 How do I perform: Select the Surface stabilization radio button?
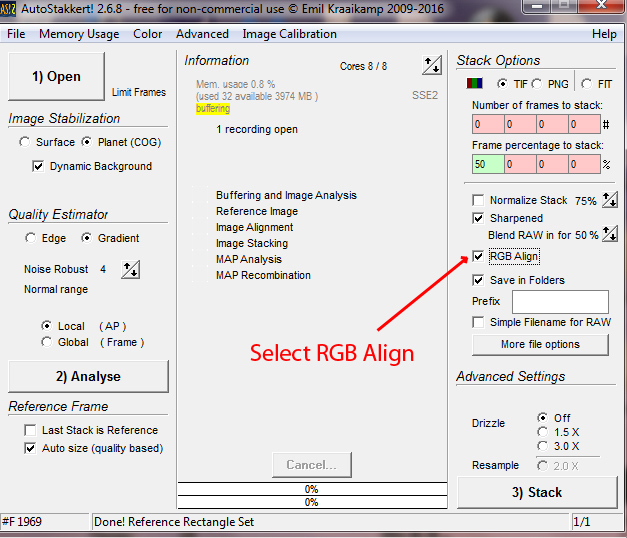(x=24, y=142)
